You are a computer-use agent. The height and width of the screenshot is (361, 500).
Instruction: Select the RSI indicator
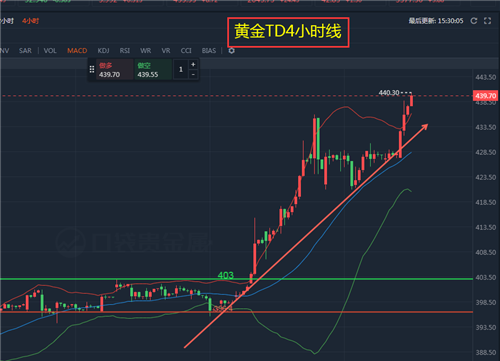click(125, 51)
